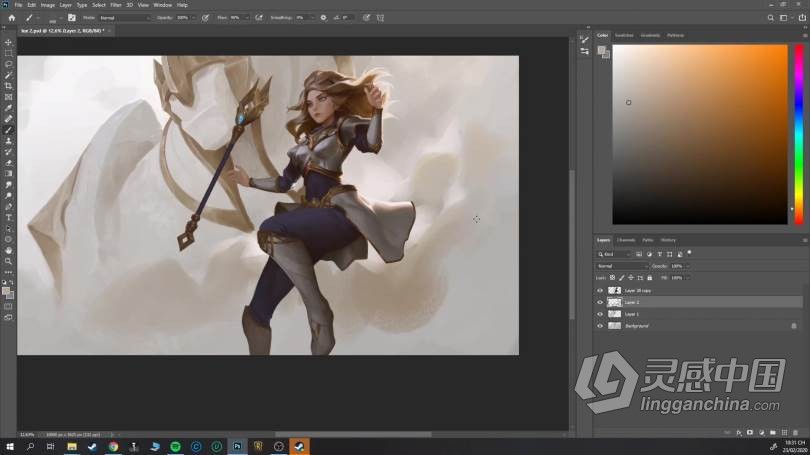Open the brush settings gear icon
810x455 pixels.
coord(323,18)
